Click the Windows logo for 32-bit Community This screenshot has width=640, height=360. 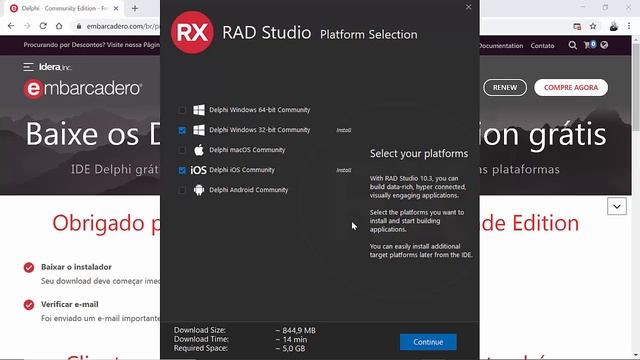199,130
